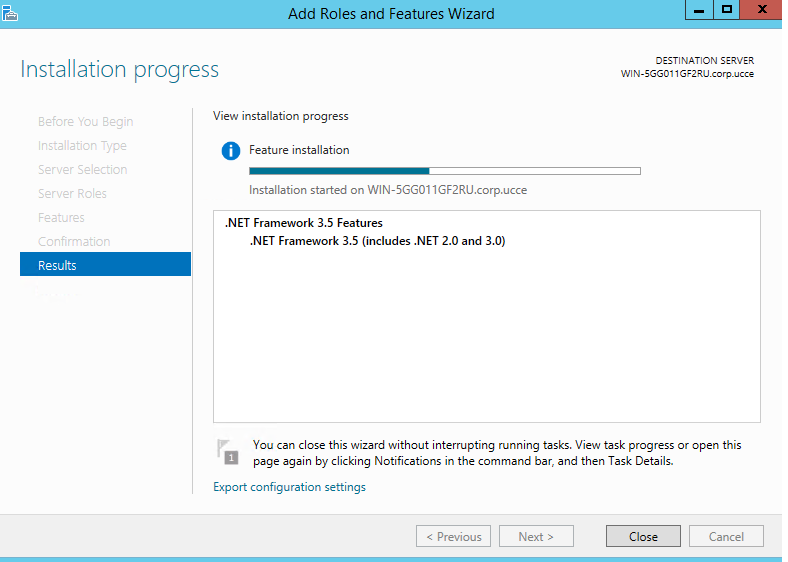Minimize the Add Roles wizard window
Viewport: 788px width, 562px height.
click(699, 10)
